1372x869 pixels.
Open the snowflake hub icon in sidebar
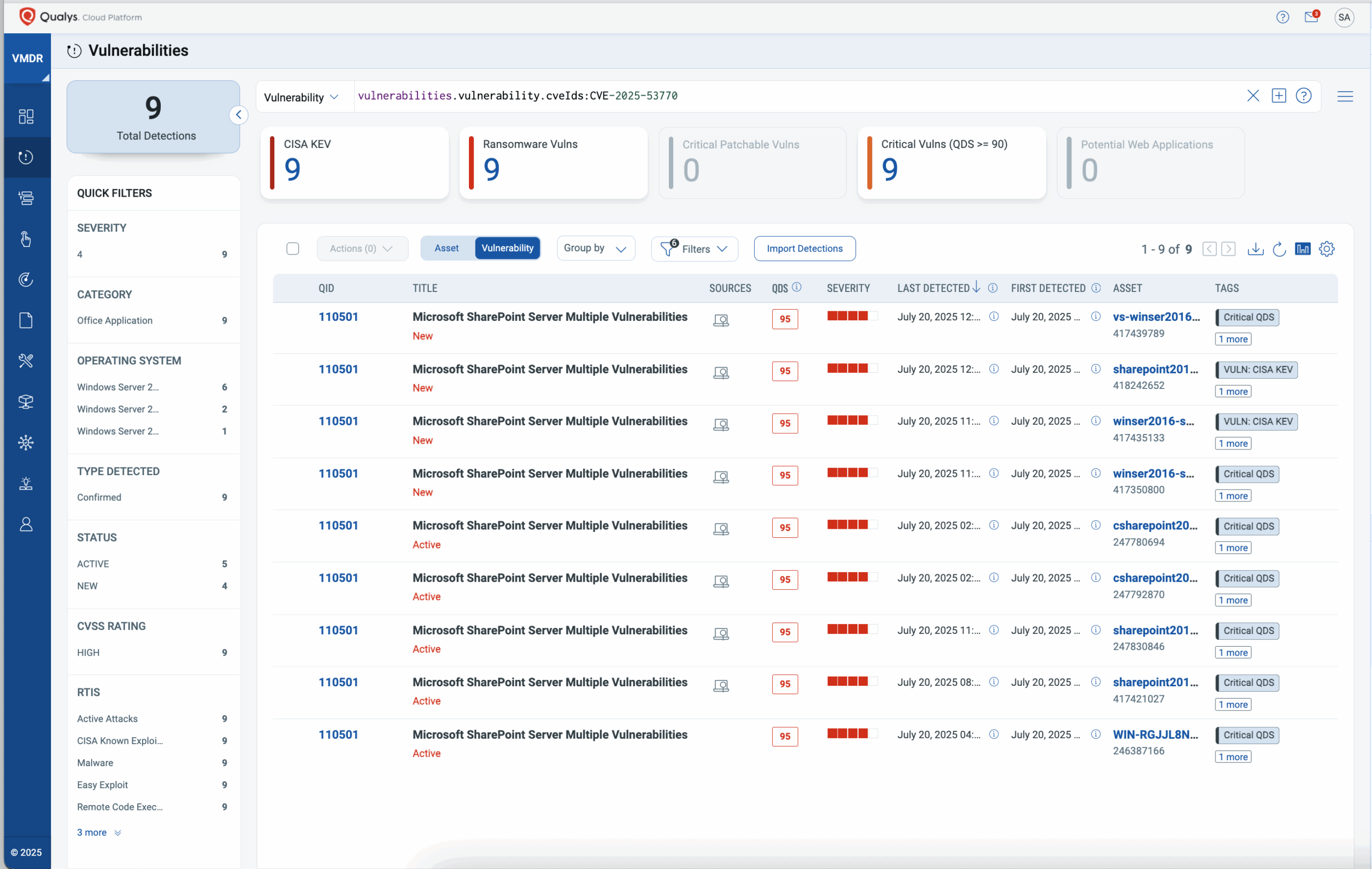pyautogui.click(x=26, y=443)
